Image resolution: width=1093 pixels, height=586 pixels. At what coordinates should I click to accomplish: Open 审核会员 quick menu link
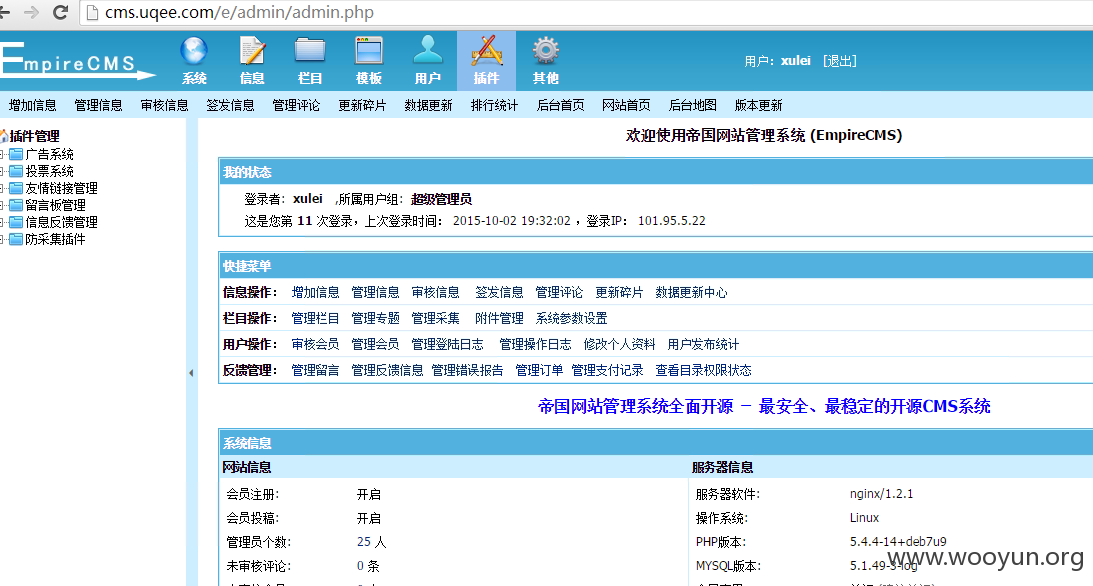click(x=315, y=344)
